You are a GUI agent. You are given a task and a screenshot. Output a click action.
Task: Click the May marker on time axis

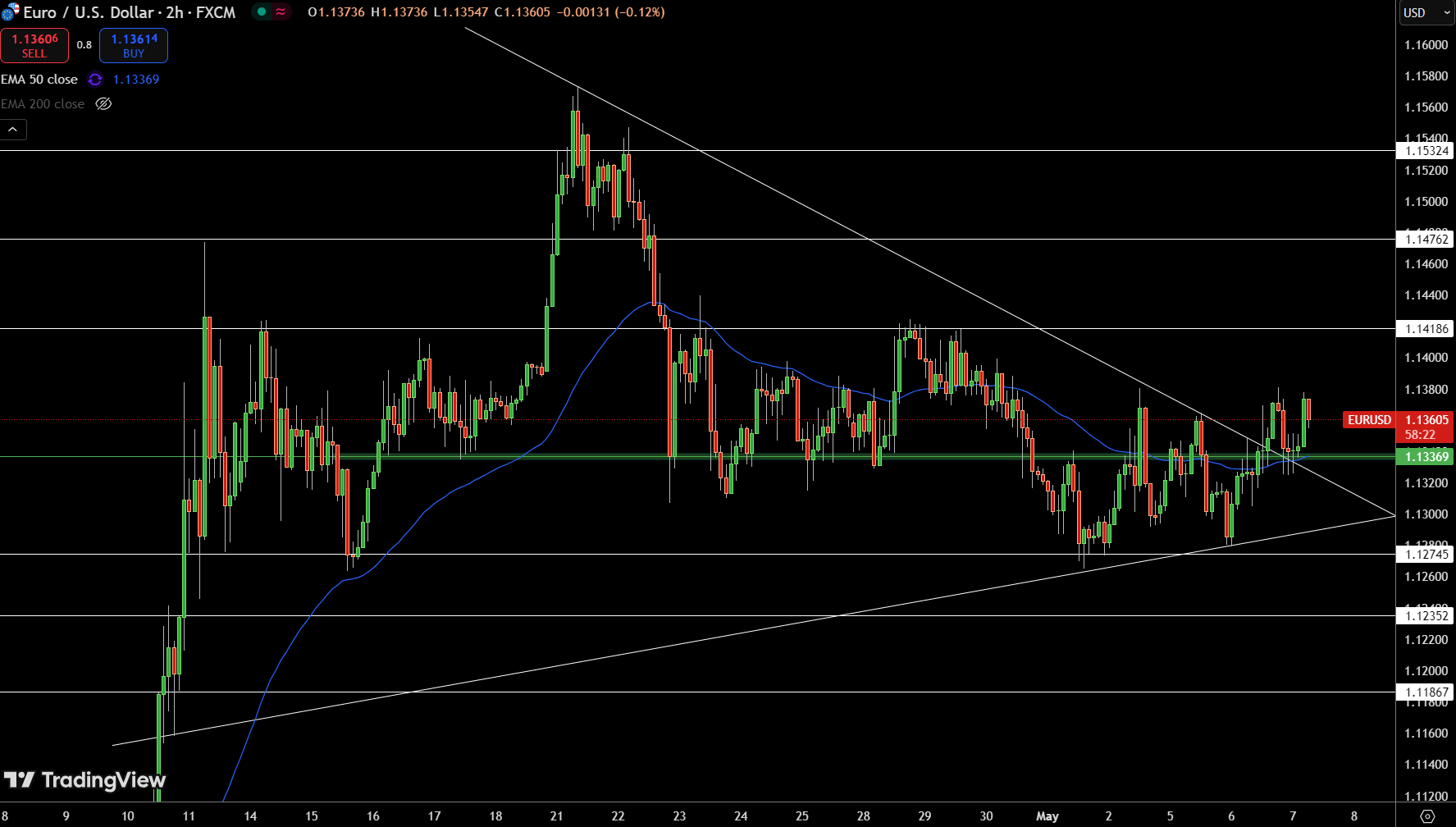coord(1047,816)
